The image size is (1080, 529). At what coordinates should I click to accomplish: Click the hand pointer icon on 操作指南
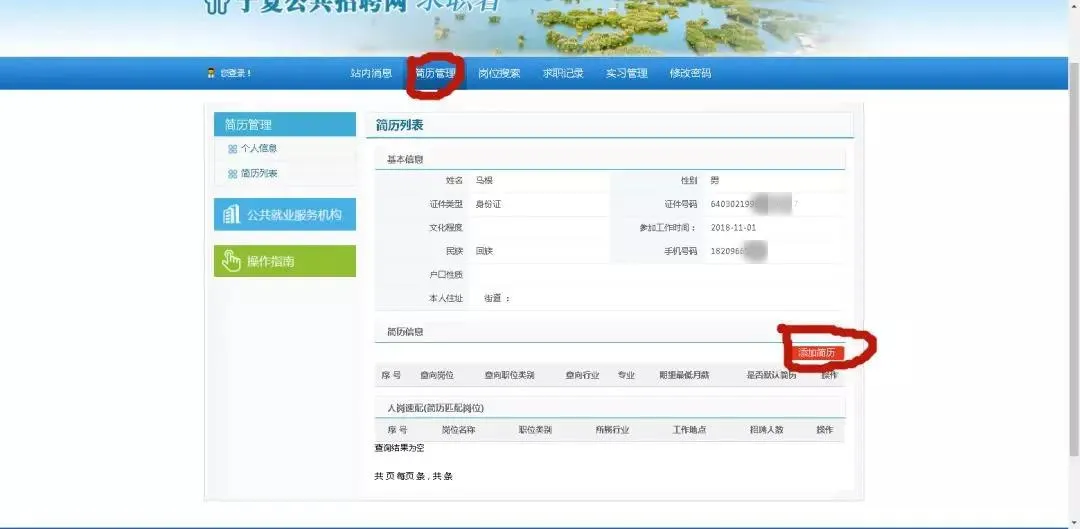[230, 261]
